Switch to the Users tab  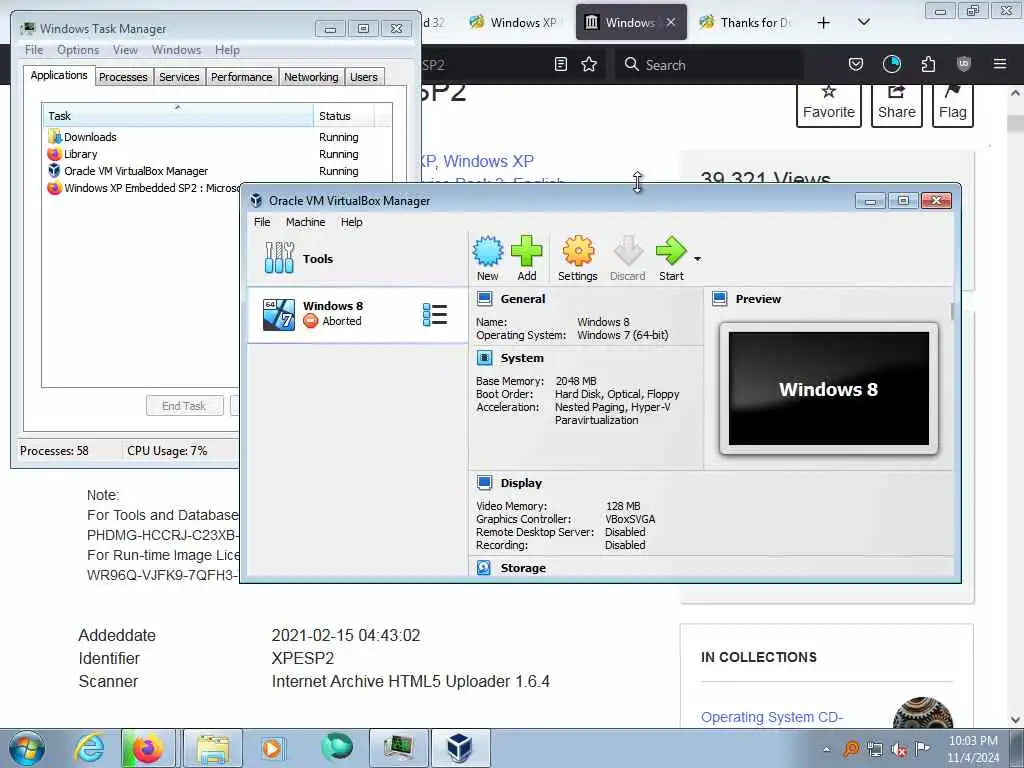[364, 77]
